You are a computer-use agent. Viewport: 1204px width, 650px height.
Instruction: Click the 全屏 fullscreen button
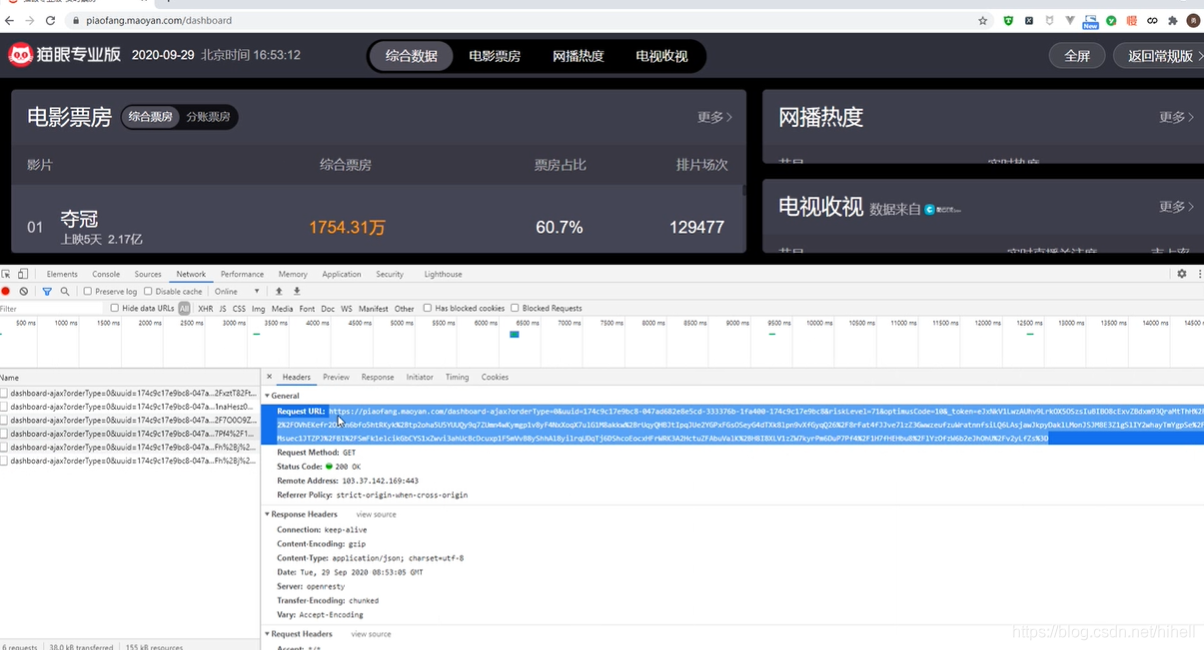coord(1077,56)
